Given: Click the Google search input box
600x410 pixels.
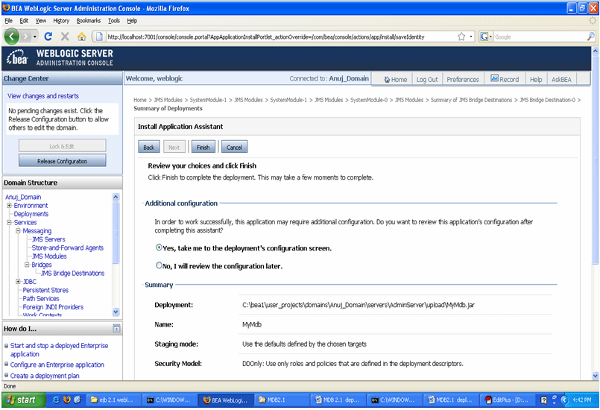Looking at the screenshot, I should (540, 37).
